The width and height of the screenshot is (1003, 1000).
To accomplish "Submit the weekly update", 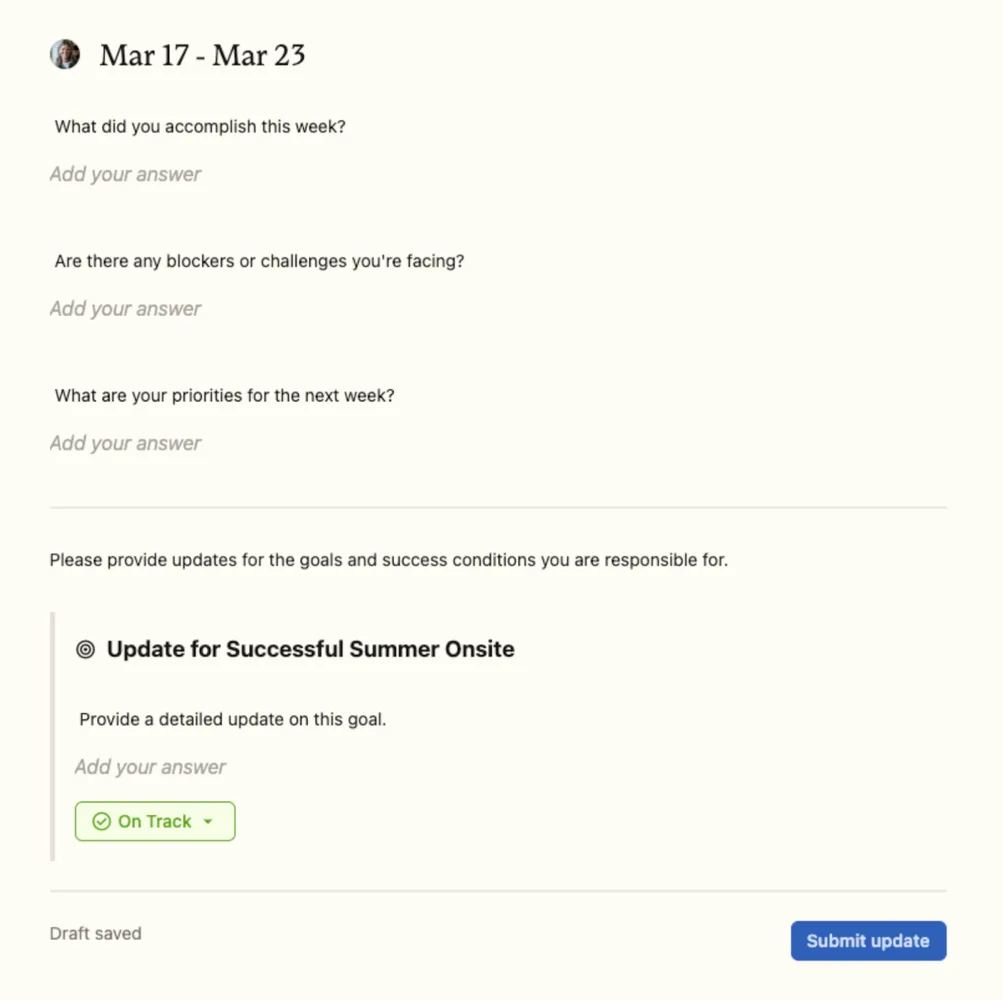I will pyautogui.click(x=868, y=940).
